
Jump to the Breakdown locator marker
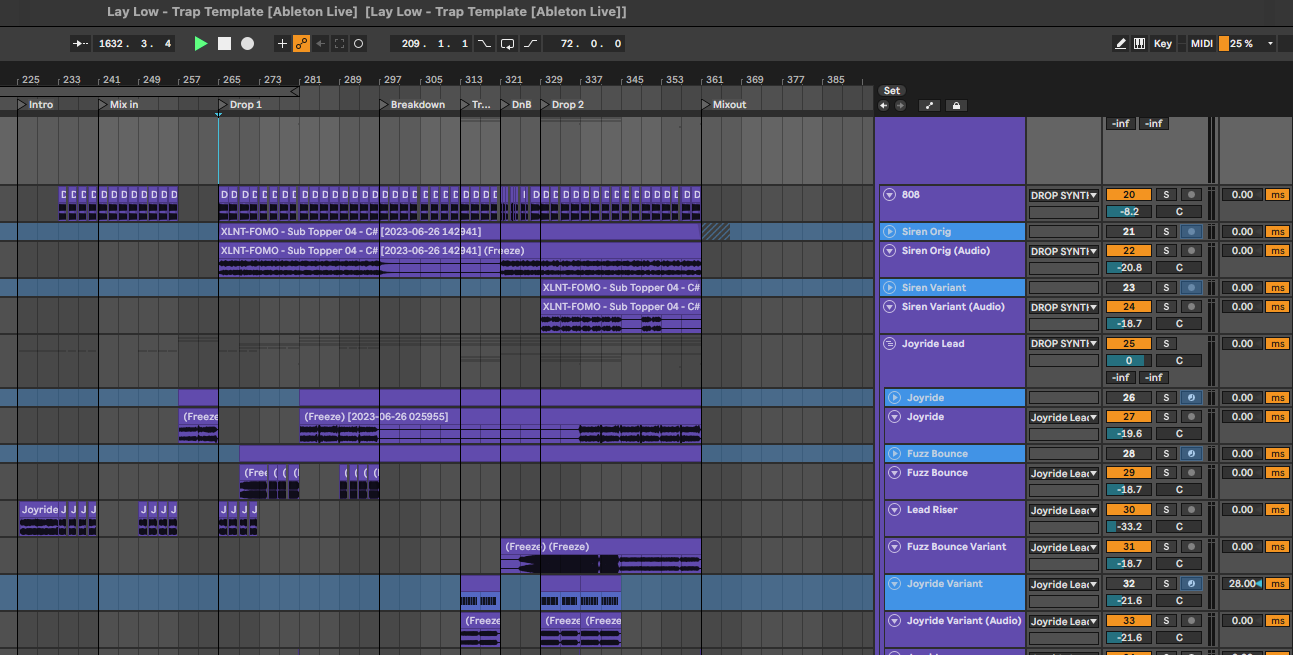384,105
